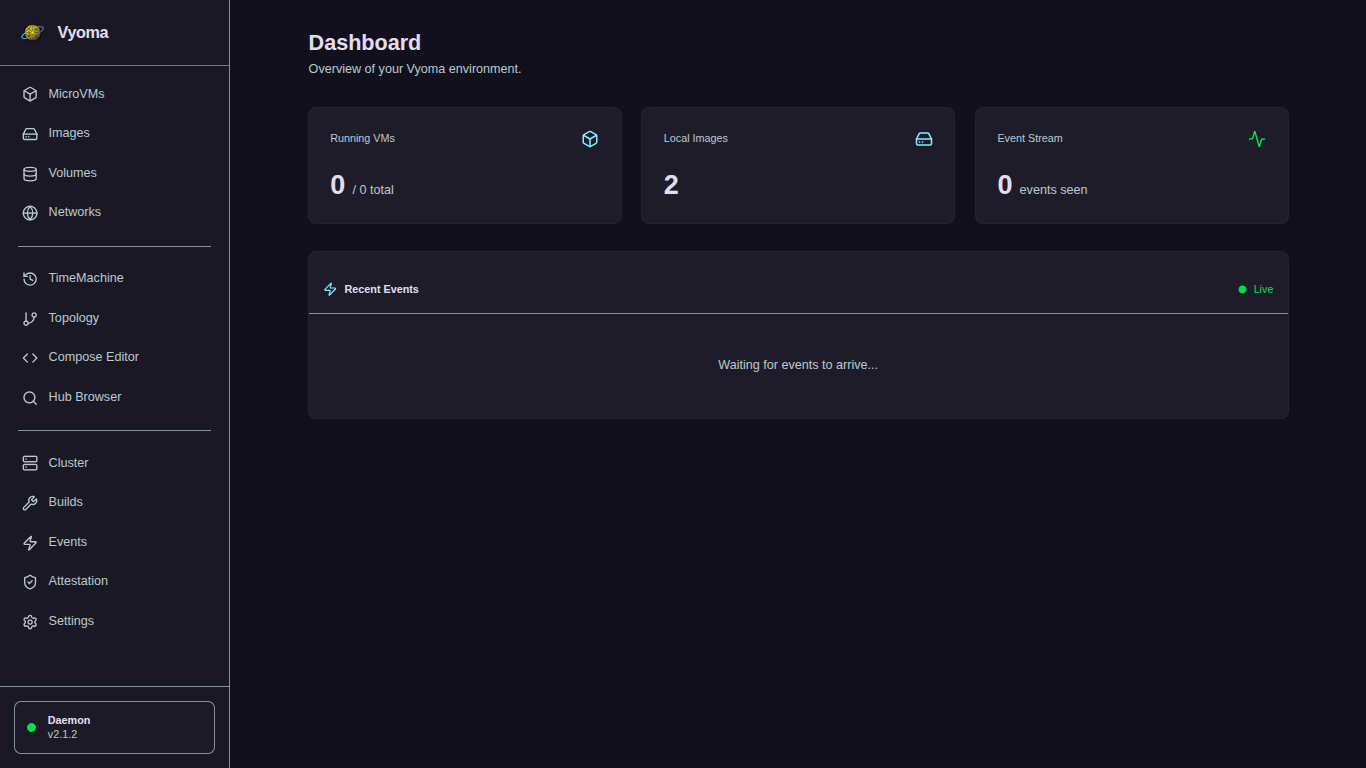Click the MicroVMs cube icon in sidebar

click(x=30, y=94)
